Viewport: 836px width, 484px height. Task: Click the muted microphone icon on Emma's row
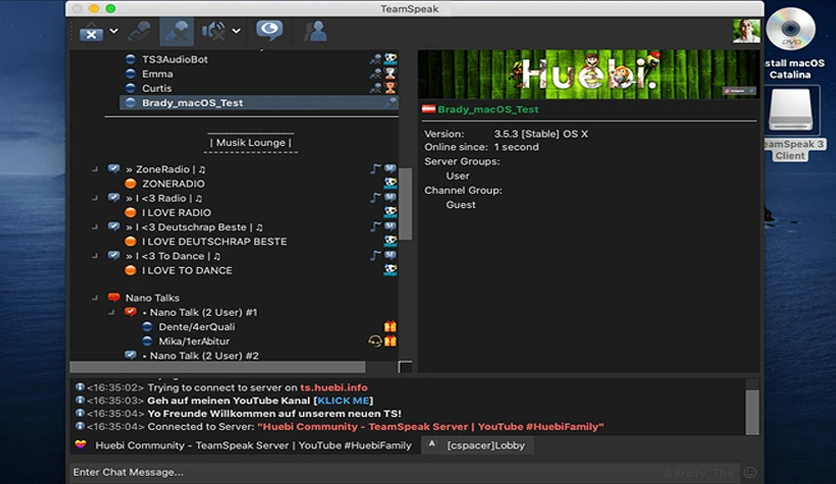[x=376, y=74]
